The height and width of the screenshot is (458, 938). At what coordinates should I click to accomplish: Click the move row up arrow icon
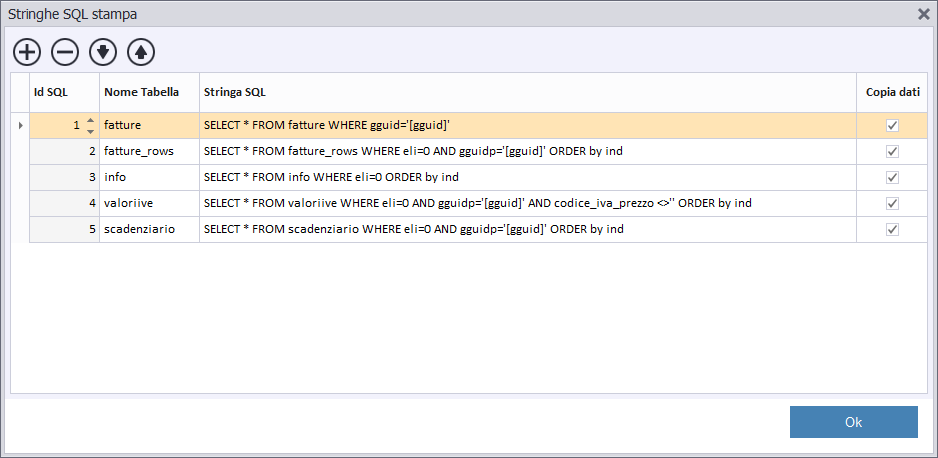tap(141, 53)
